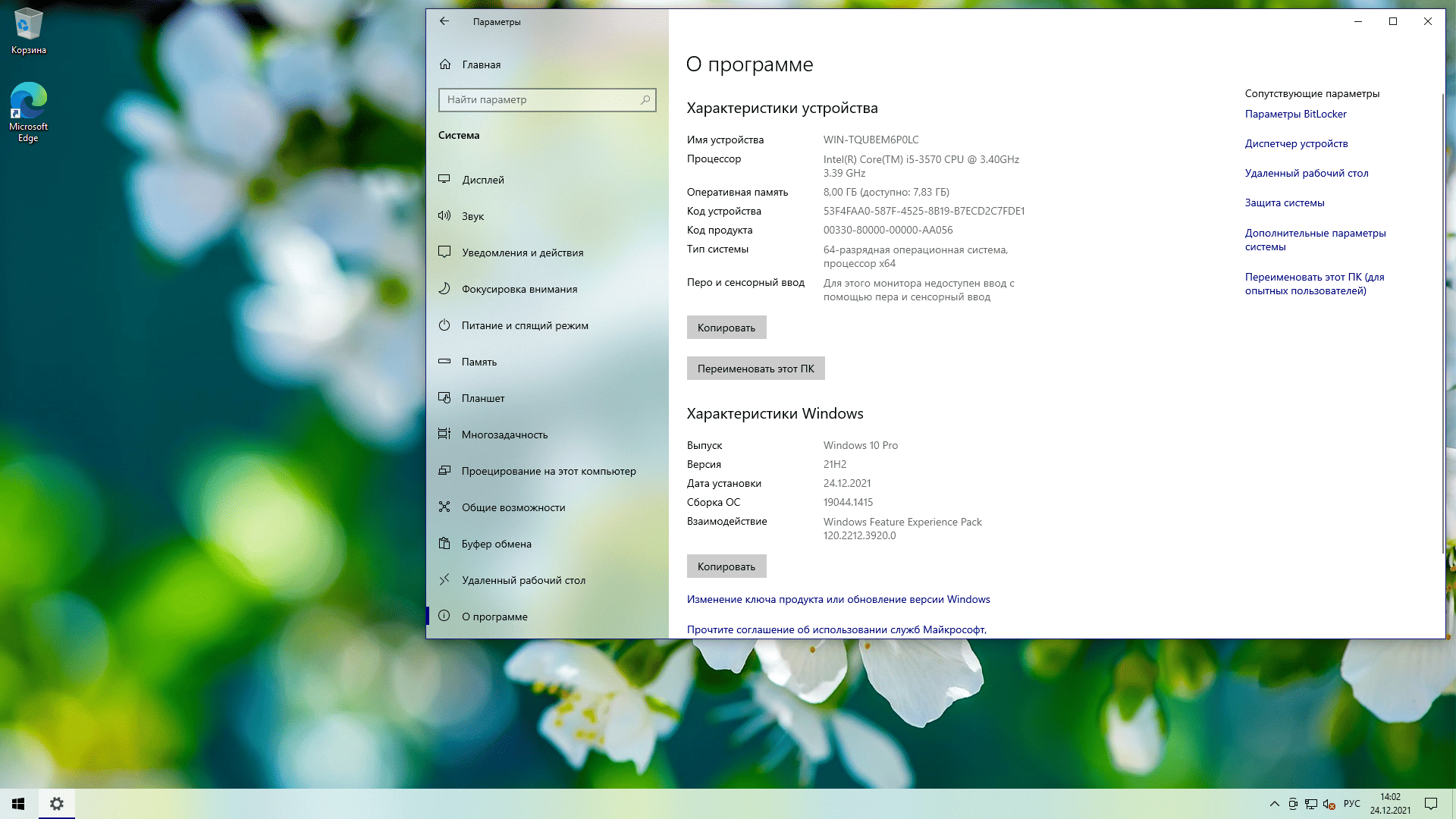Open Диспетчер устройств link
Screen dimensions: 1456x819
1296,143
